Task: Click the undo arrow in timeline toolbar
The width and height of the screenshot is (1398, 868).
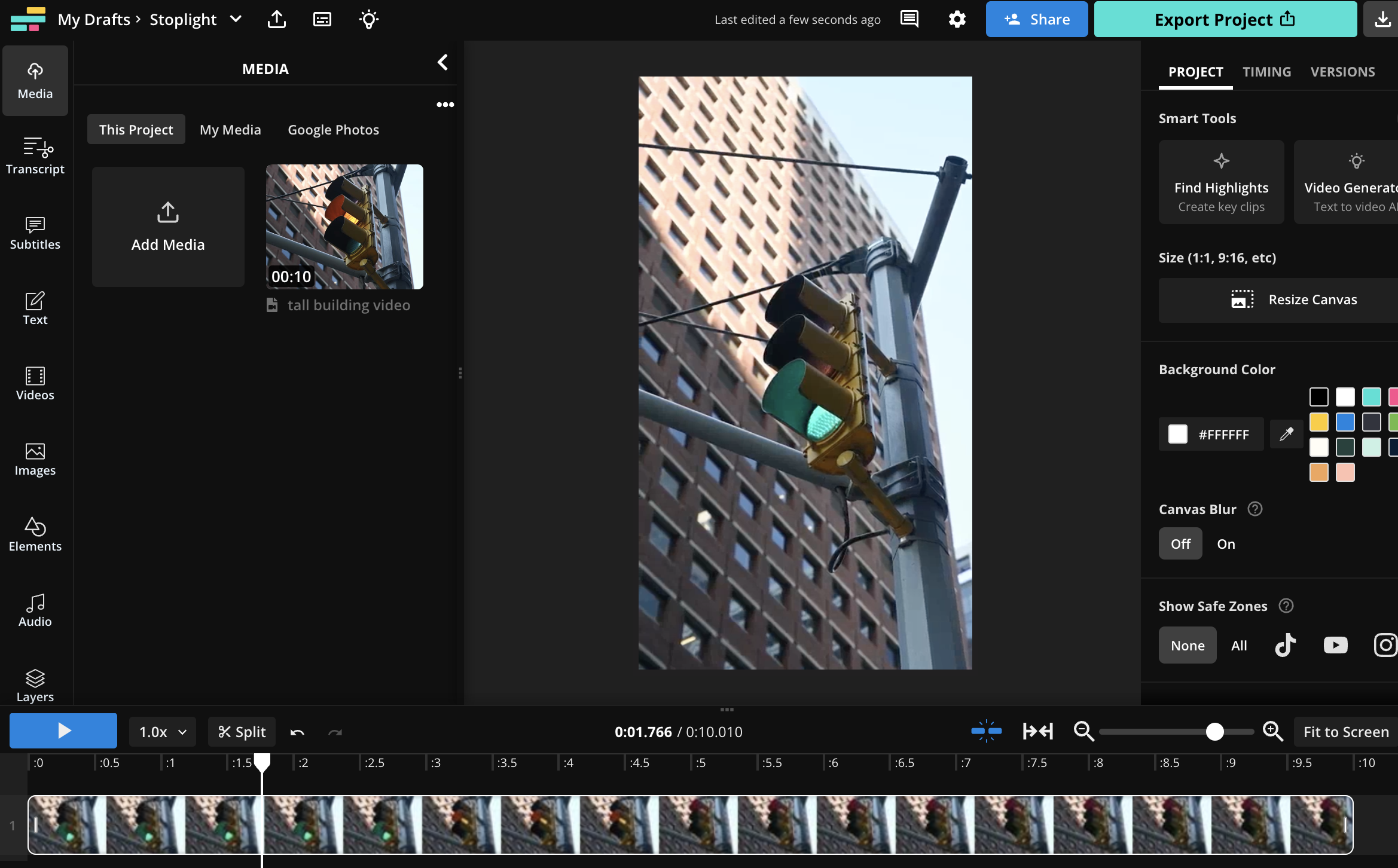Action: click(x=297, y=732)
